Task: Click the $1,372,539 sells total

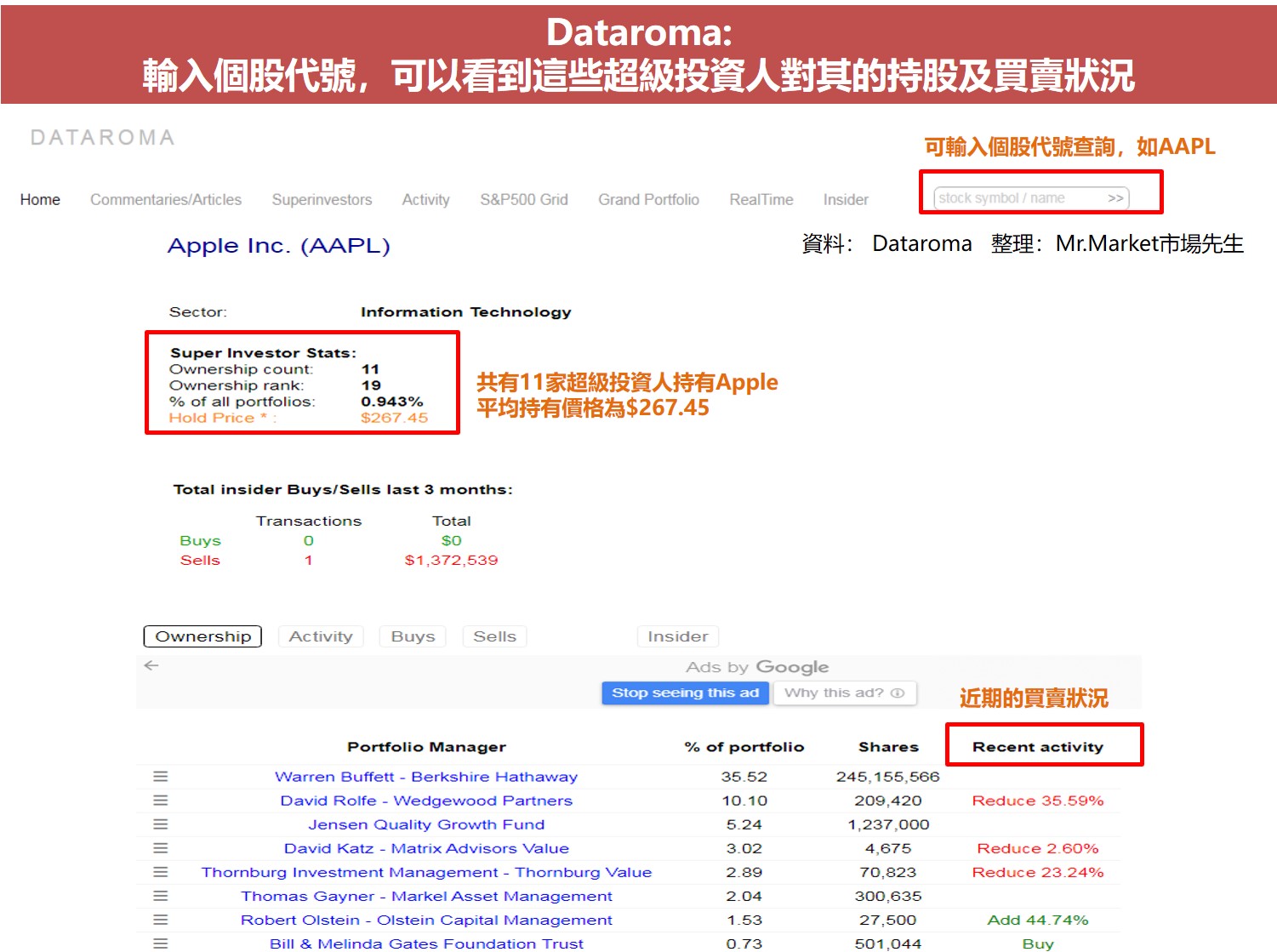Action: click(451, 560)
